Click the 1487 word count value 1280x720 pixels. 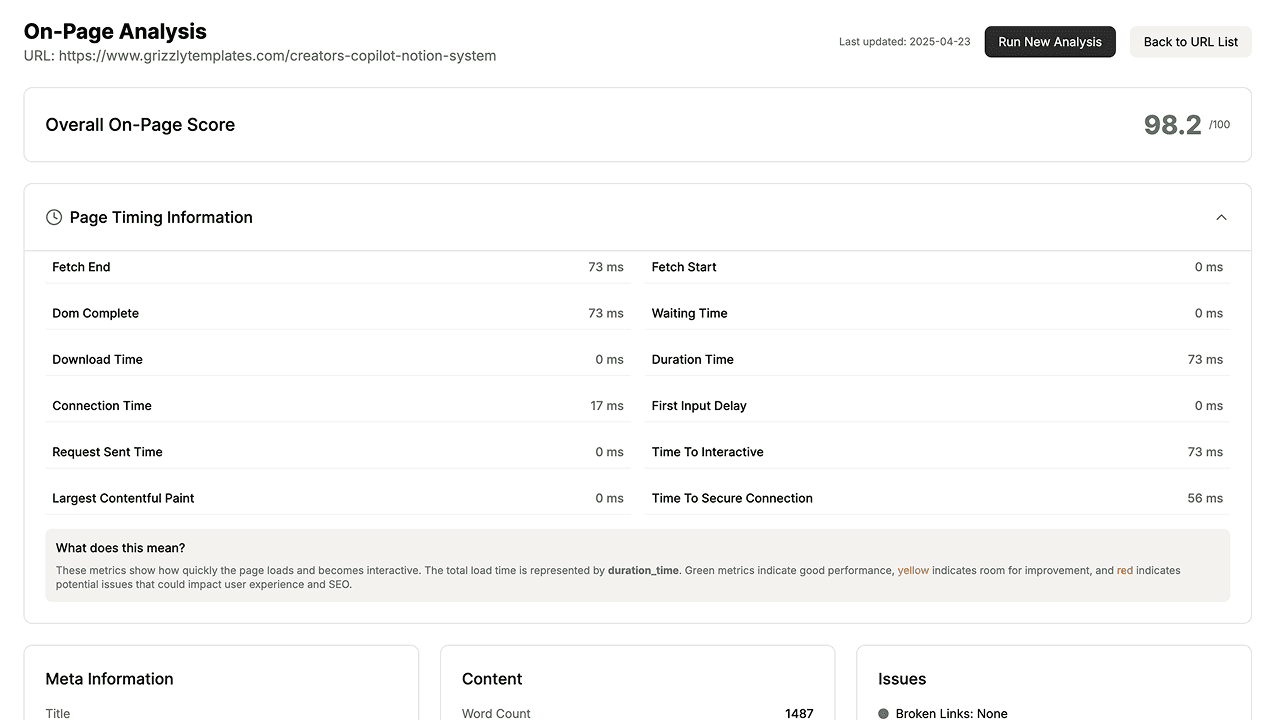[x=799, y=713]
